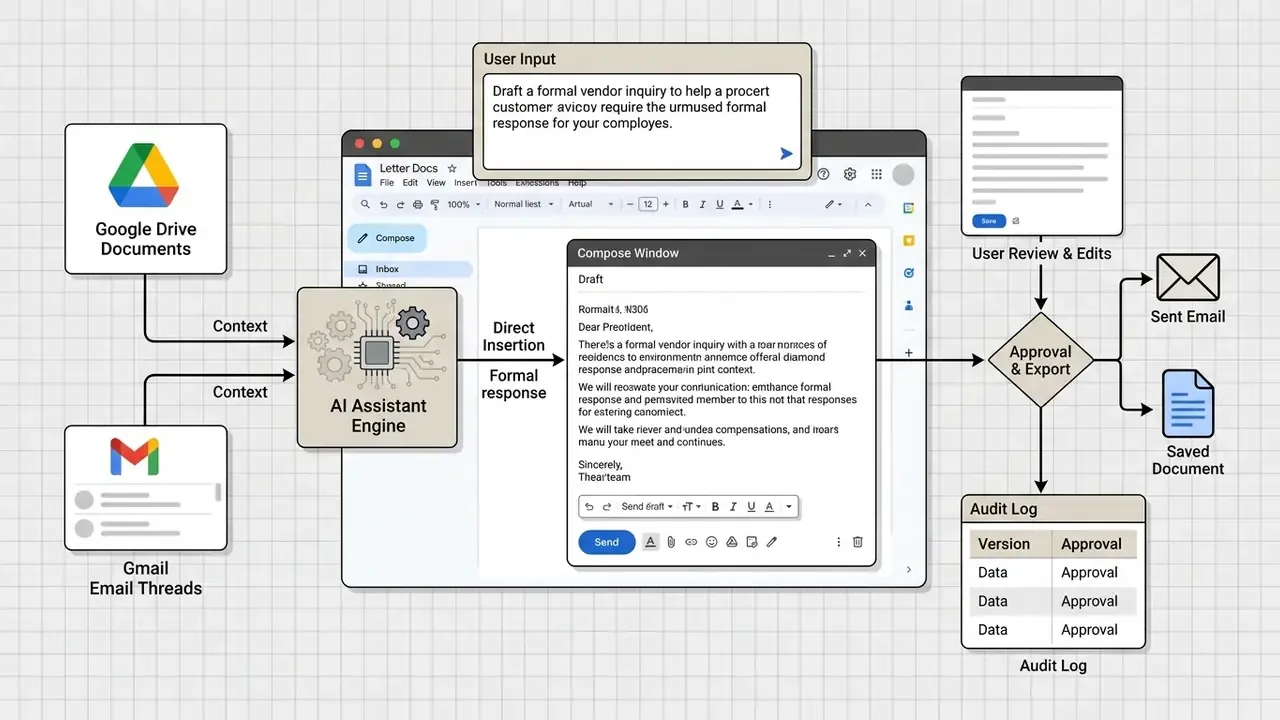The image size is (1280, 720).
Task: Click the redo arrow in Docs toolbar
Action: 400,204
